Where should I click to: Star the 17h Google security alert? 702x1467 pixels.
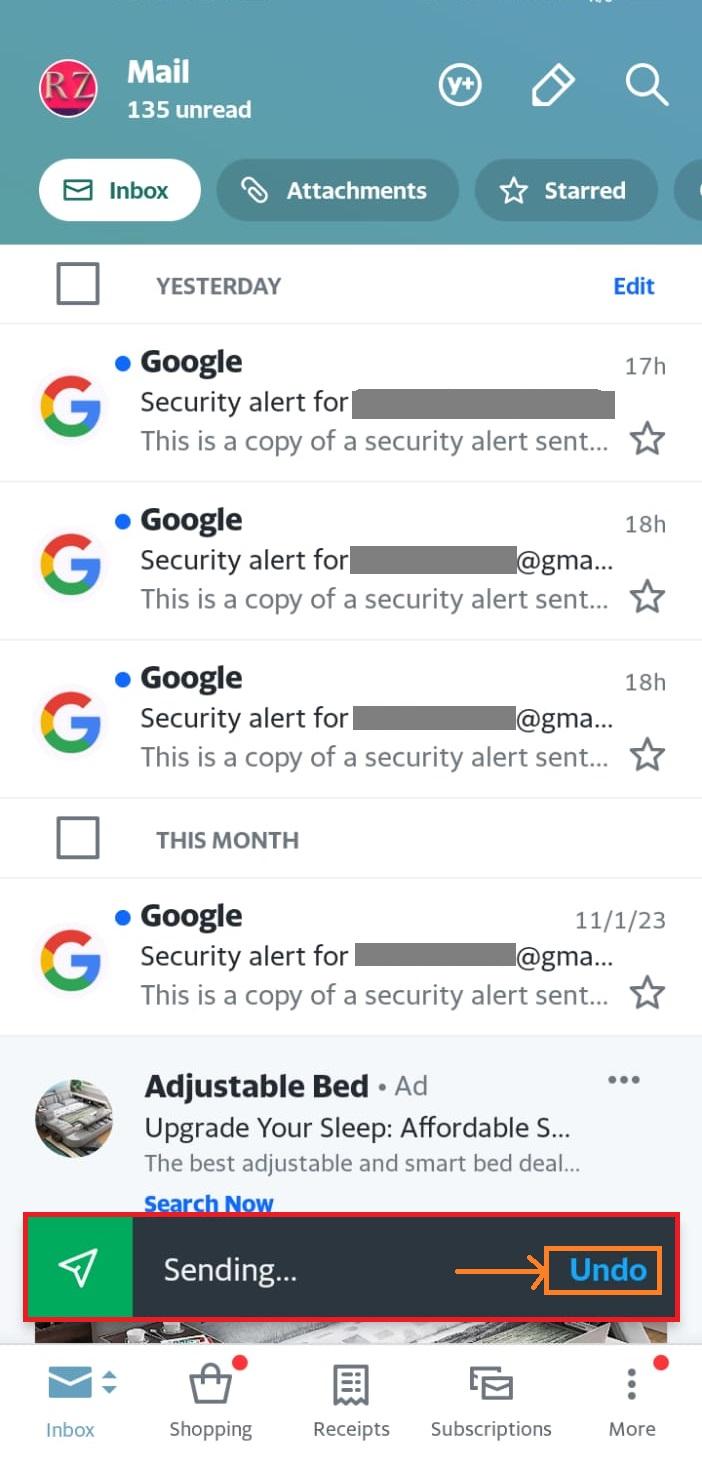(x=647, y=439)
